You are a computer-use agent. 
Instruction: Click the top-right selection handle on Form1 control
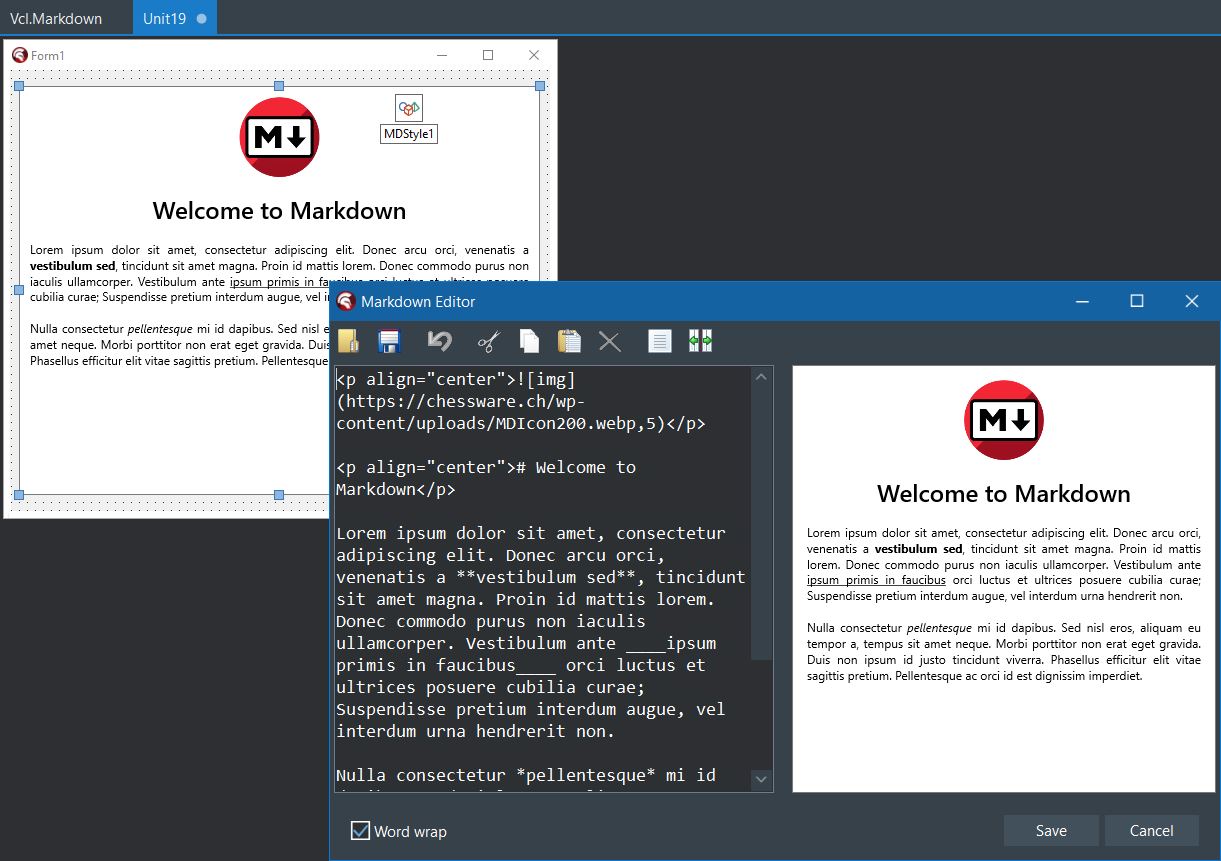[x=540, y=87]
